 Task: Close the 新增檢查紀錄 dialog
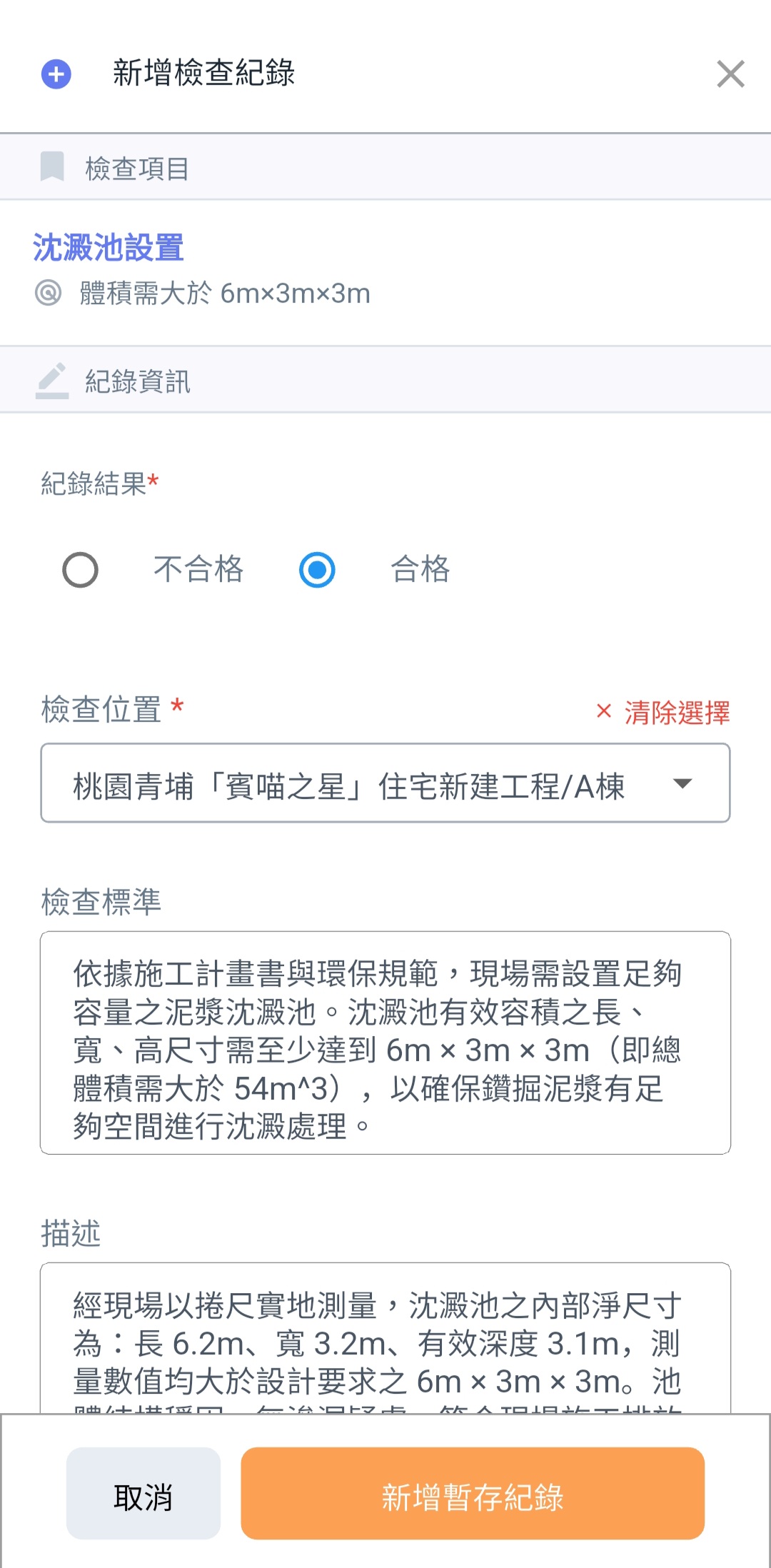pyautogui.click(x=730, y=74)
